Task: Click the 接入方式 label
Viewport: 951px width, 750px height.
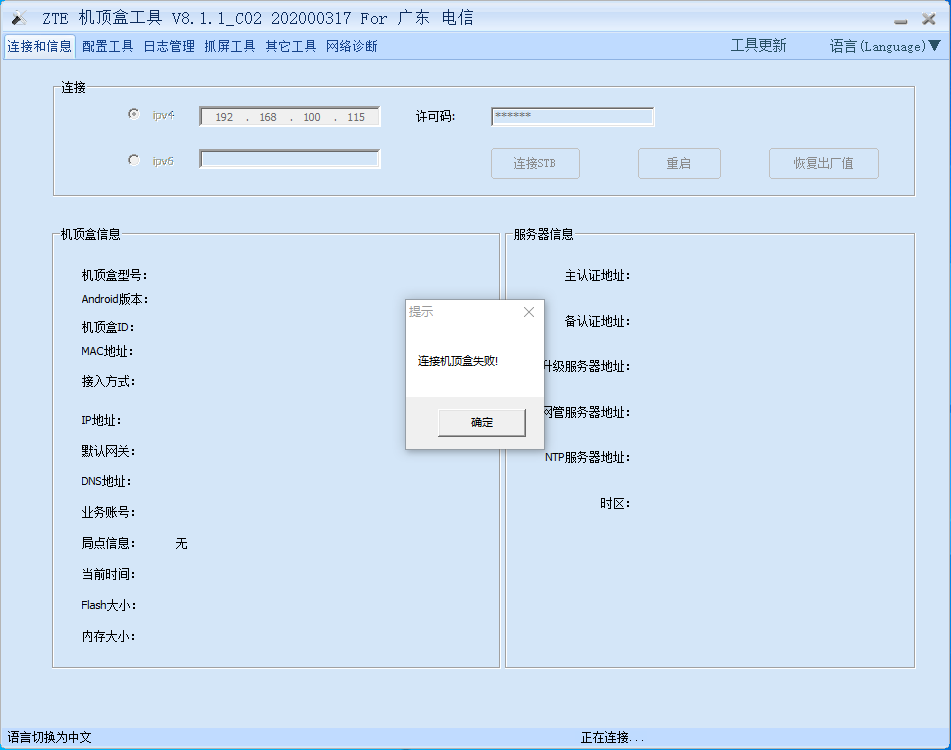Action: 108,381
